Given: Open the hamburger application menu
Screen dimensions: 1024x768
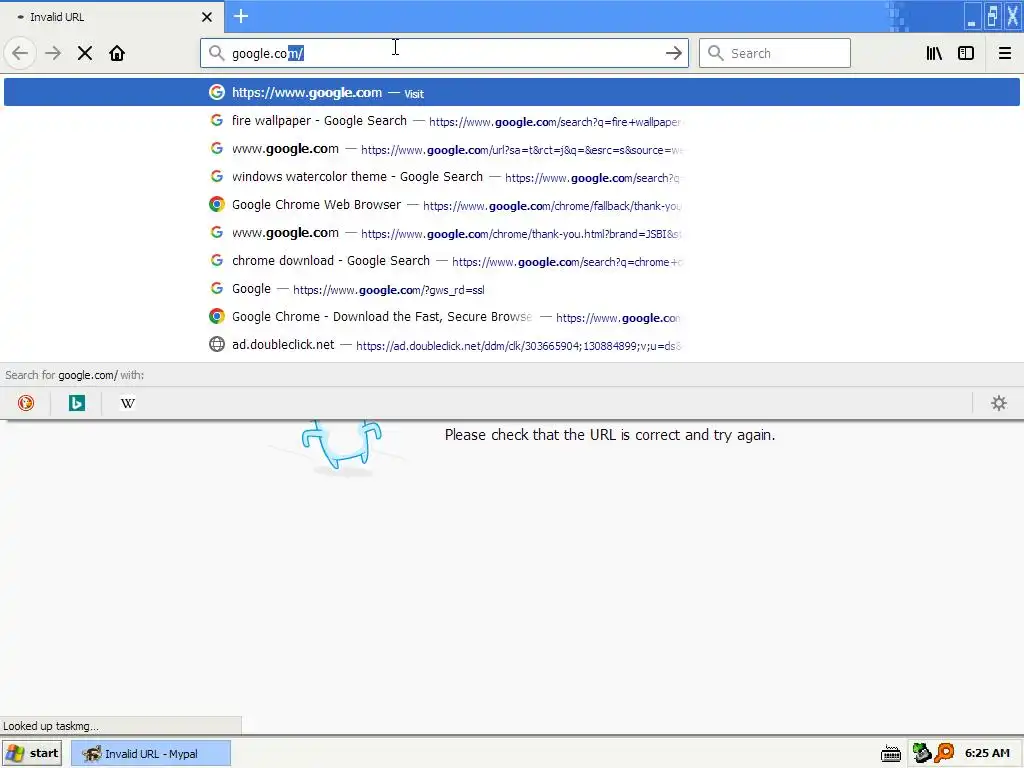Looking at the screenshot, I should 1004,54.
